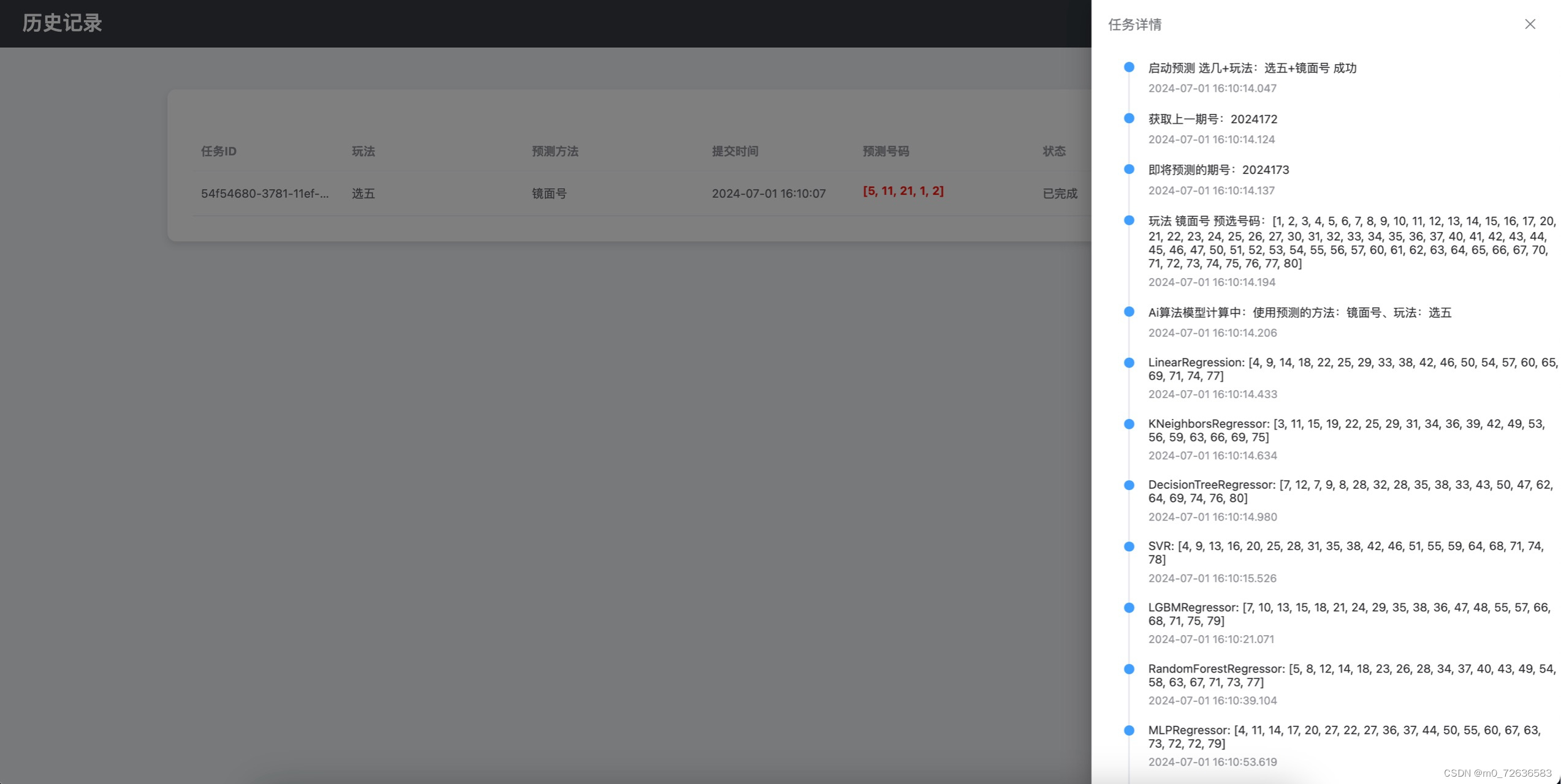
Task: Click the 预测方法 column header
Action: [x=555, y=151]
